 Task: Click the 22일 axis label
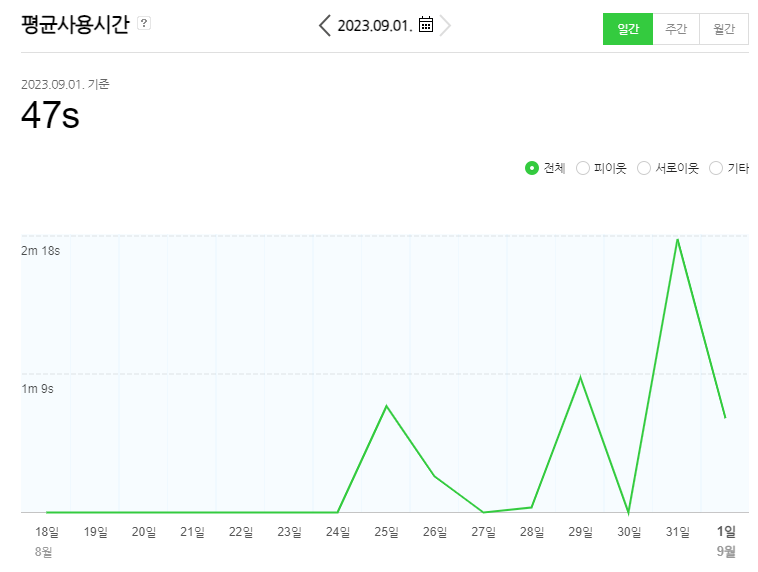point(241,532)
